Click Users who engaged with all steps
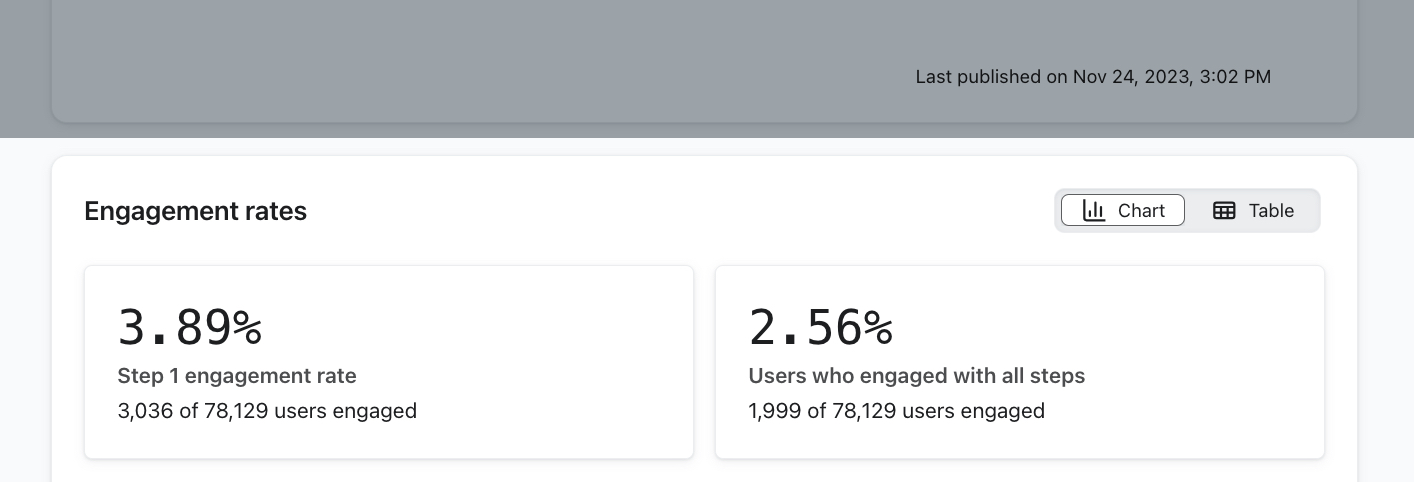The width and height of the screenshot is (1414, 482). (x=916, y=376)
